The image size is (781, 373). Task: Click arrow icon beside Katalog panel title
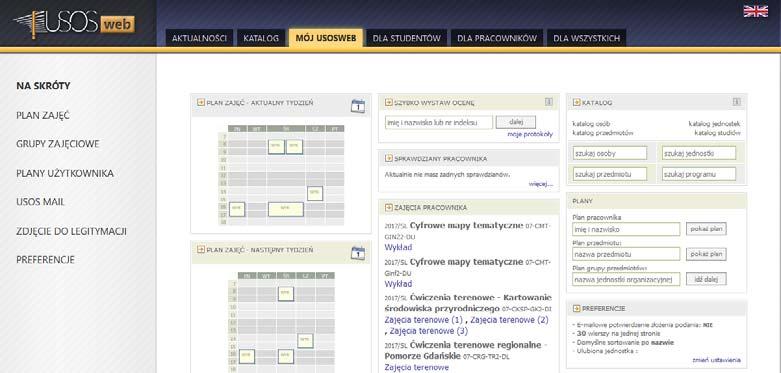pyautogui.click(x=577, y=102)
